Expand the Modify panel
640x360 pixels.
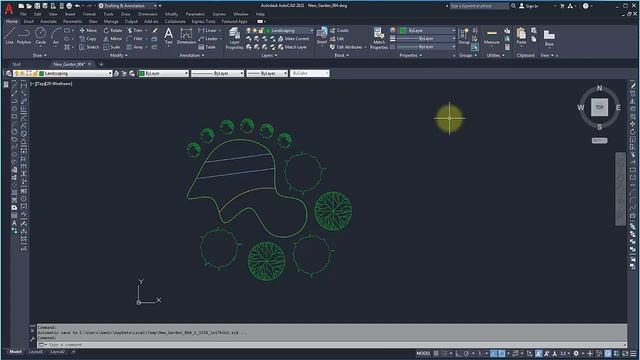(x=119, y=55)
